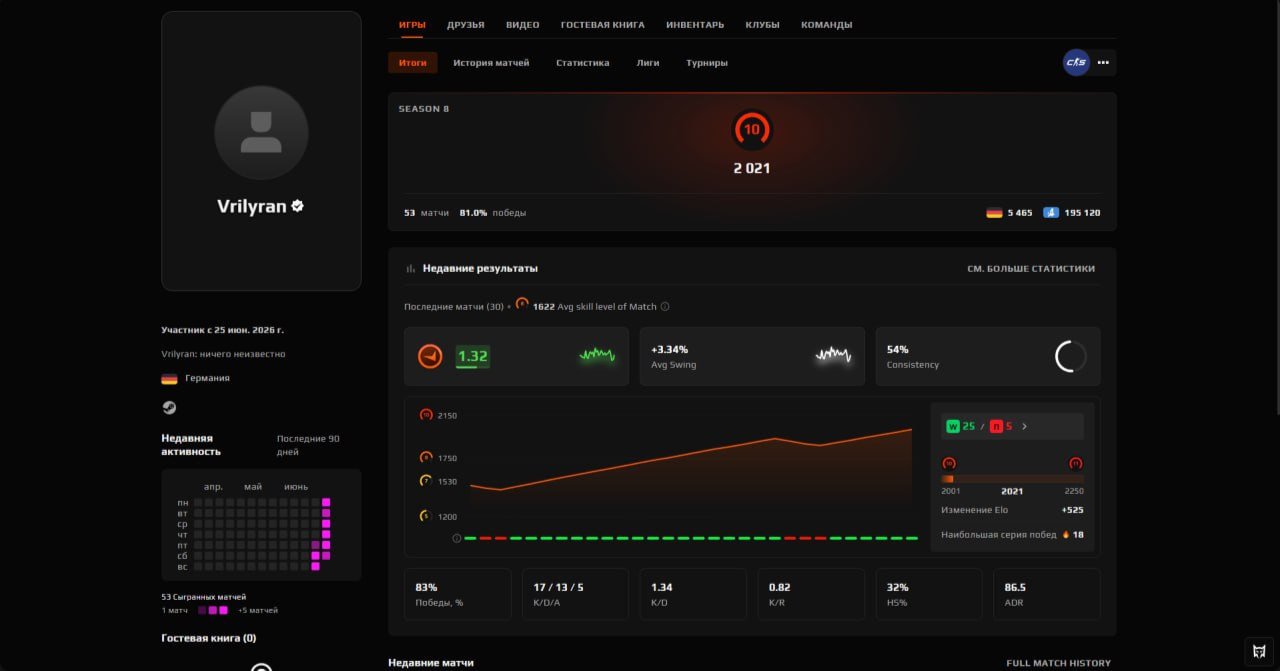Screen dimensions: 1280x671
Task: Click the 53 Сыгранных матчей label
Action: coord(204,597)
